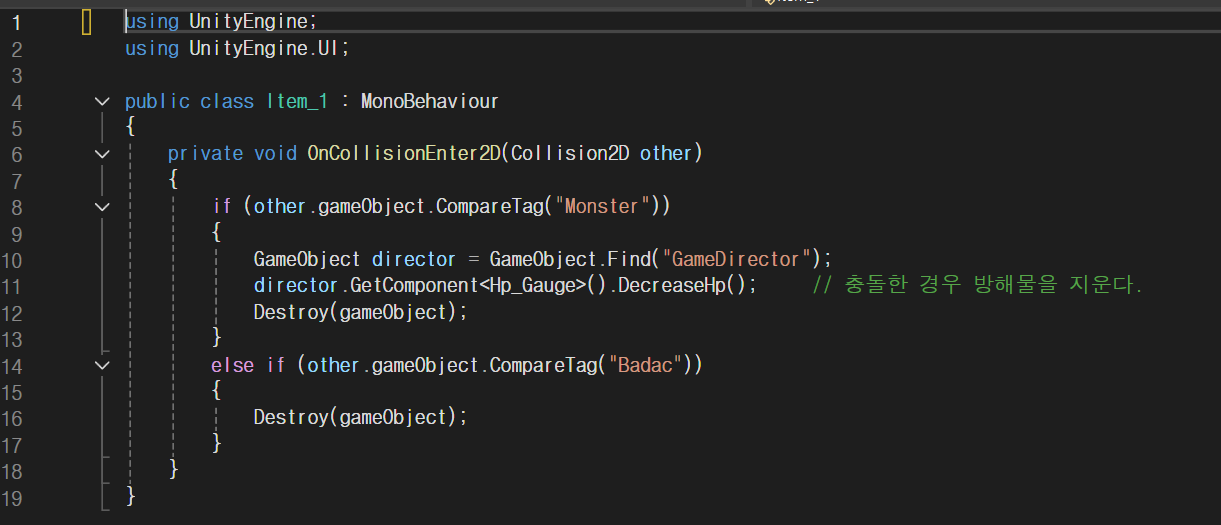
Task: Collapse the OnCollisionEnter2D method fold chevron
Action: point(101,154)
